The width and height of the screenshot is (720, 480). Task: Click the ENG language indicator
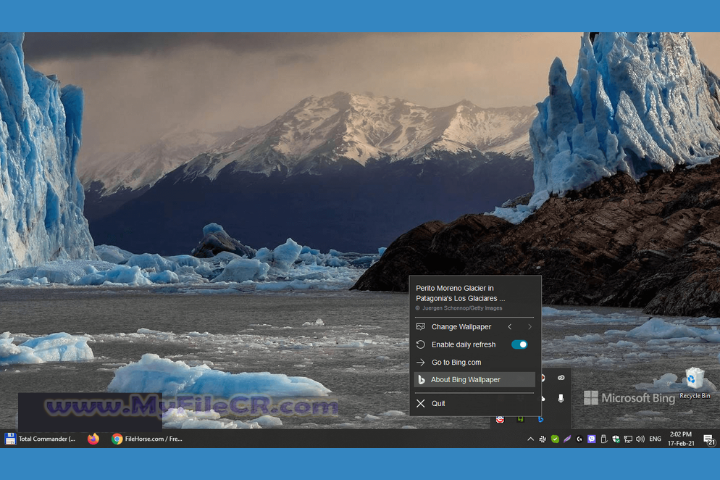(x=655, y=439)
